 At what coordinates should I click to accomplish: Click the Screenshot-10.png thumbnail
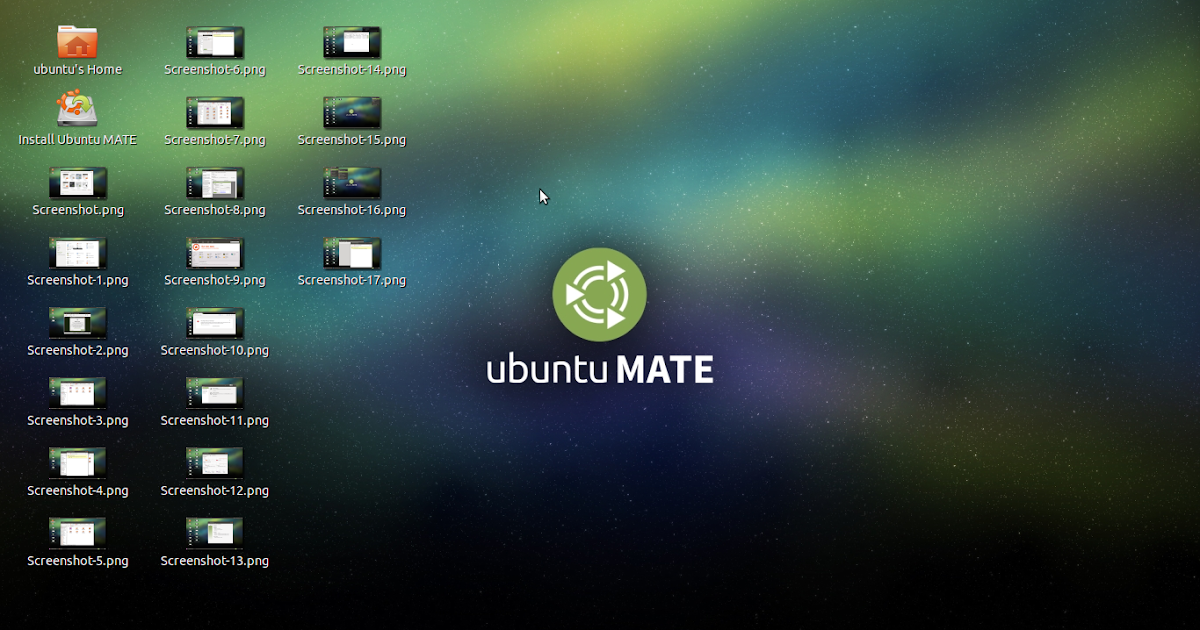tap(215, 323)
